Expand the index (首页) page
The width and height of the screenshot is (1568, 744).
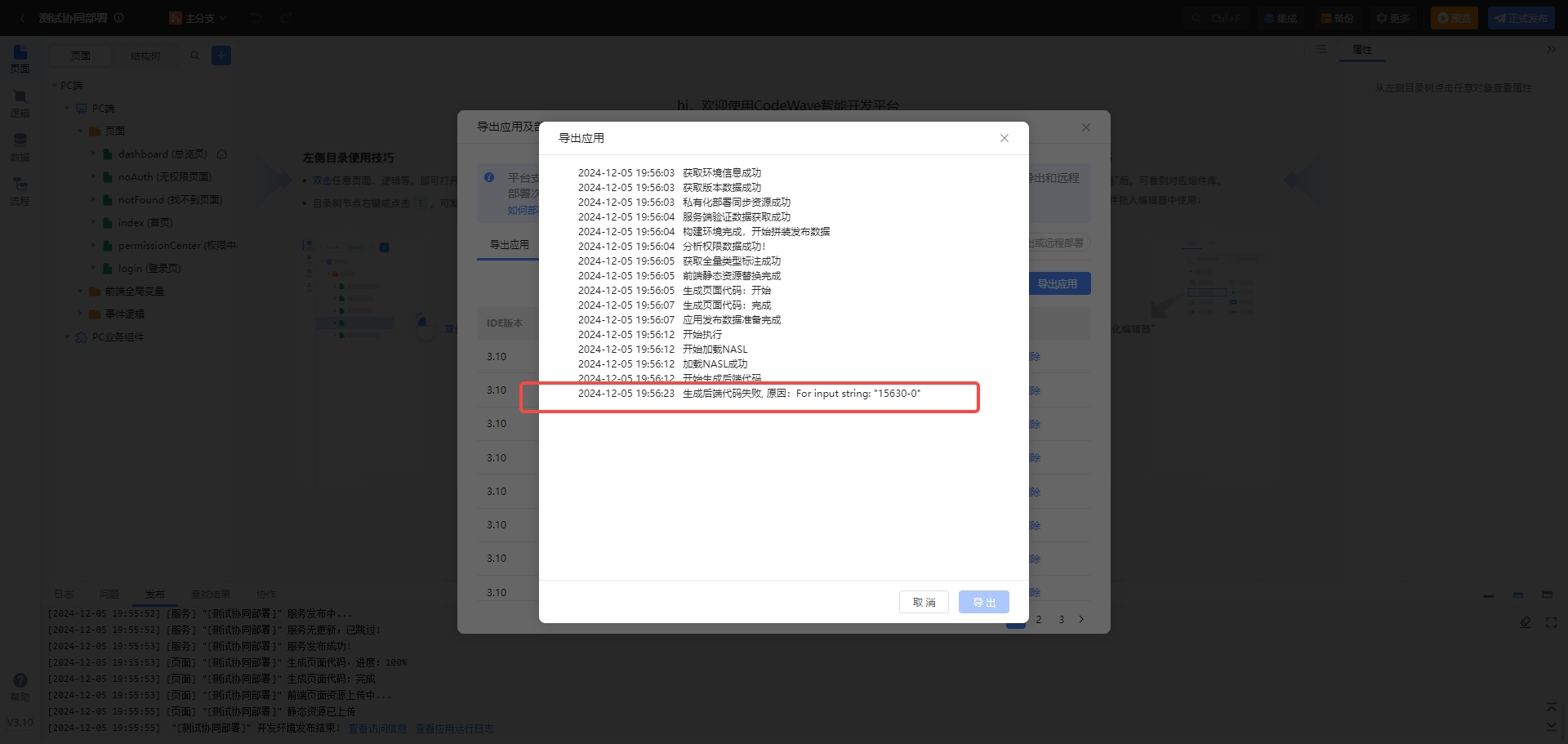tap(93, 222)
